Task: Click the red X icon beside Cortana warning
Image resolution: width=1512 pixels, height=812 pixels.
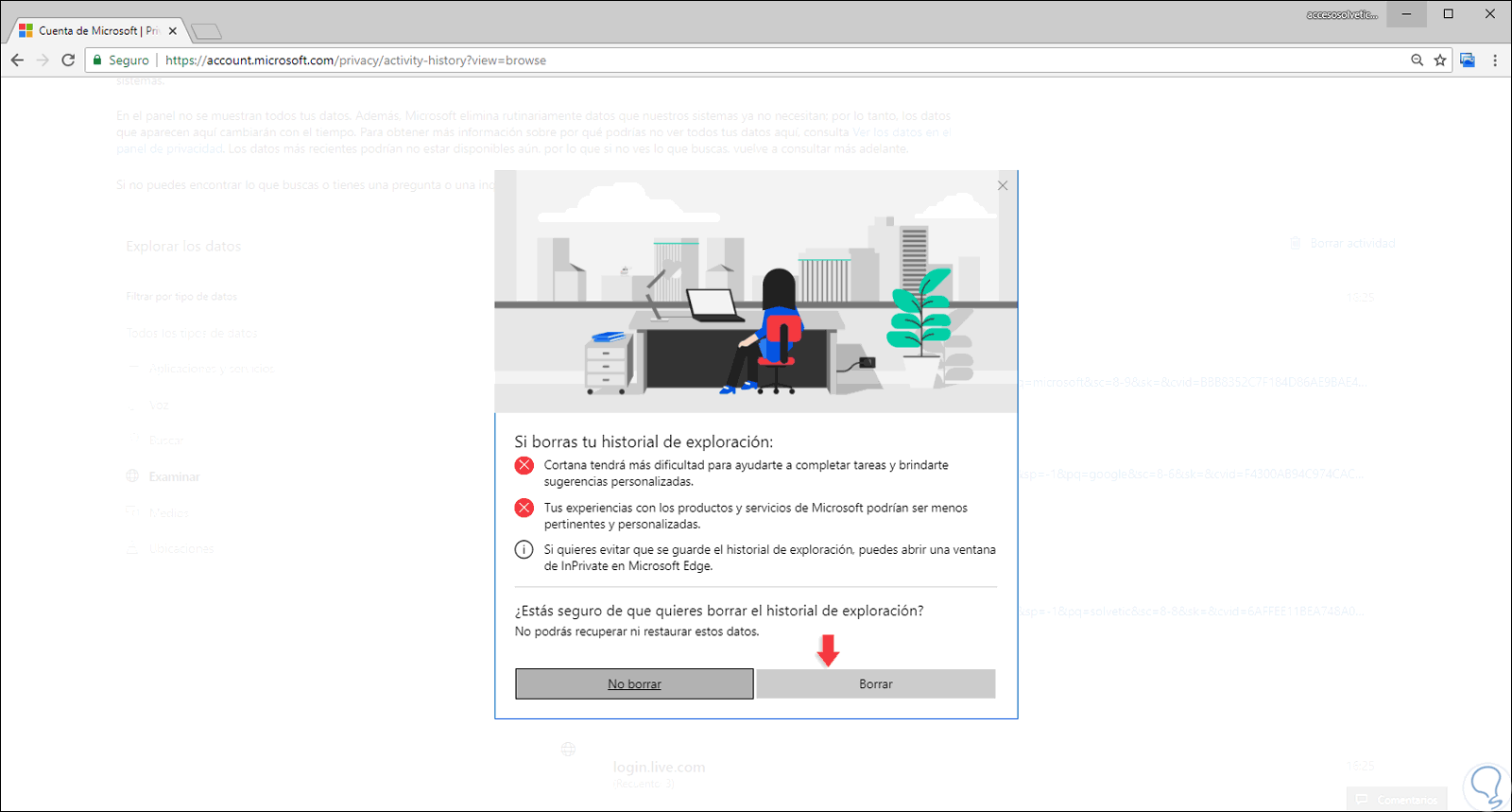Action: (x=524, y=465)
